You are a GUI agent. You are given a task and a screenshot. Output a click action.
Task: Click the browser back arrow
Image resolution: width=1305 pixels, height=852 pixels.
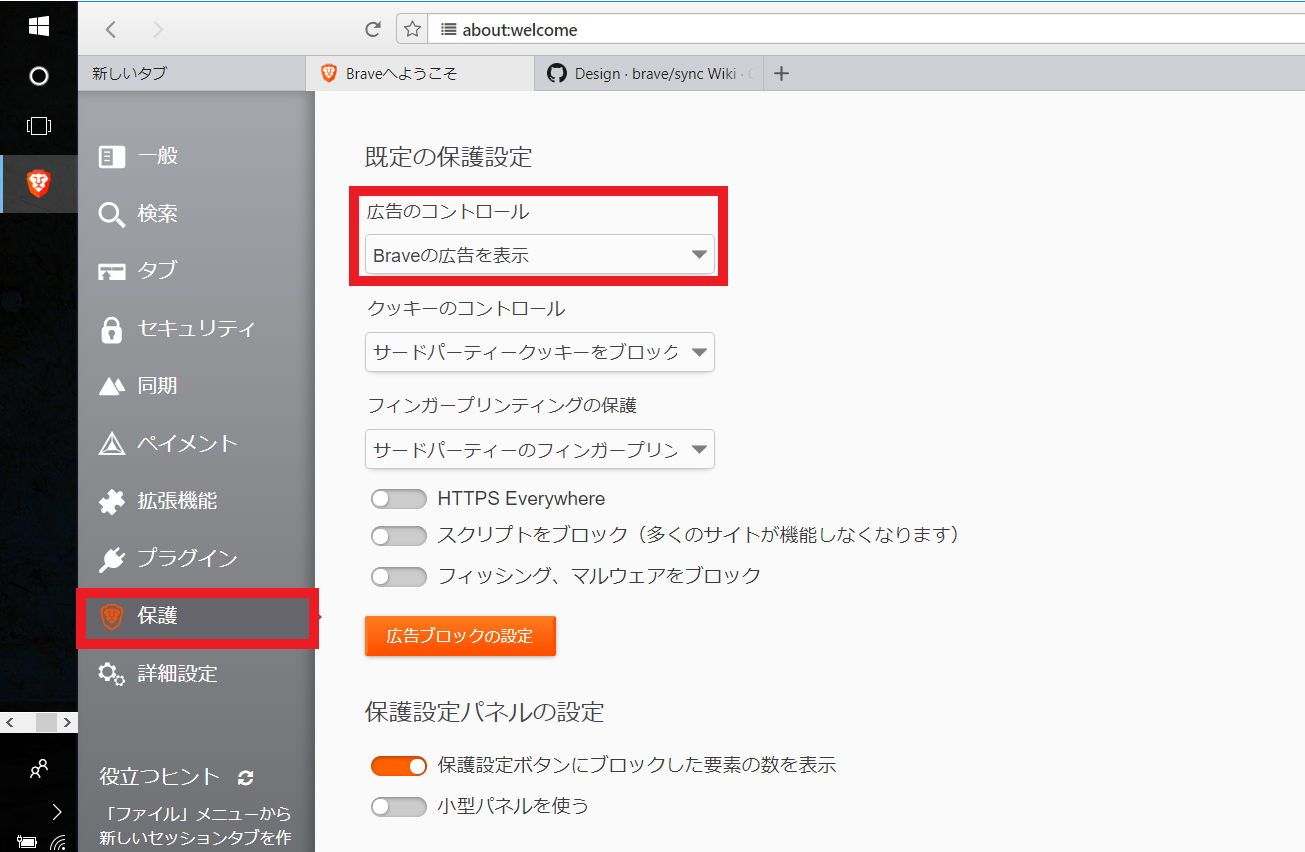[x=111, y=30]
